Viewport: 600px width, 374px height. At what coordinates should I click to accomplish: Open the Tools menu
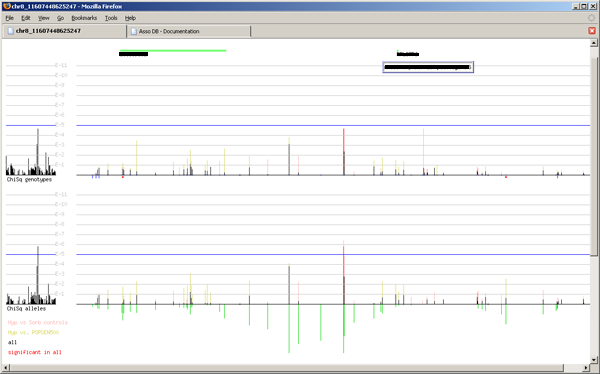point(111,18)
